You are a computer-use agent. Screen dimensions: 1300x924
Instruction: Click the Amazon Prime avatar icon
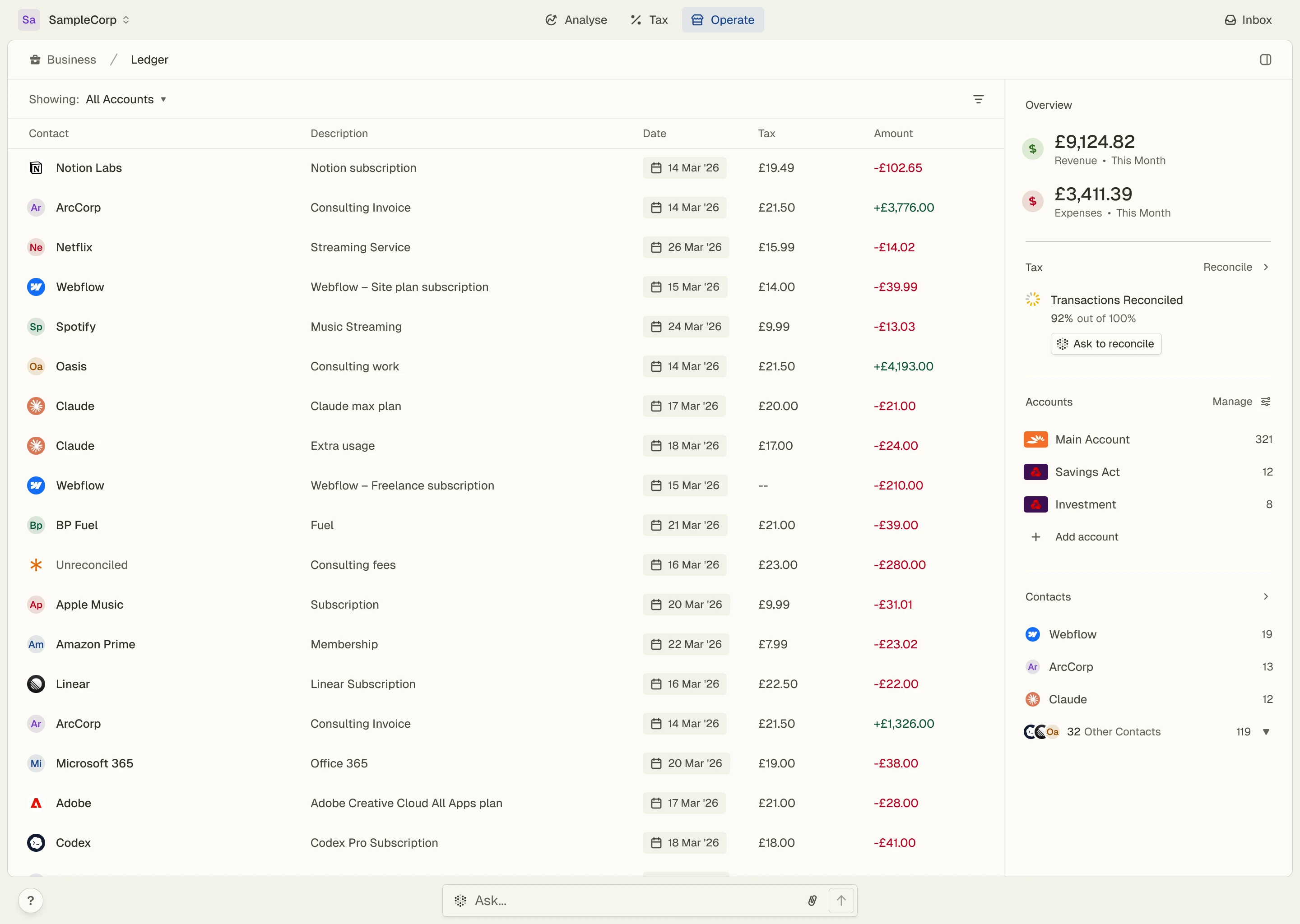click(36, 644)
